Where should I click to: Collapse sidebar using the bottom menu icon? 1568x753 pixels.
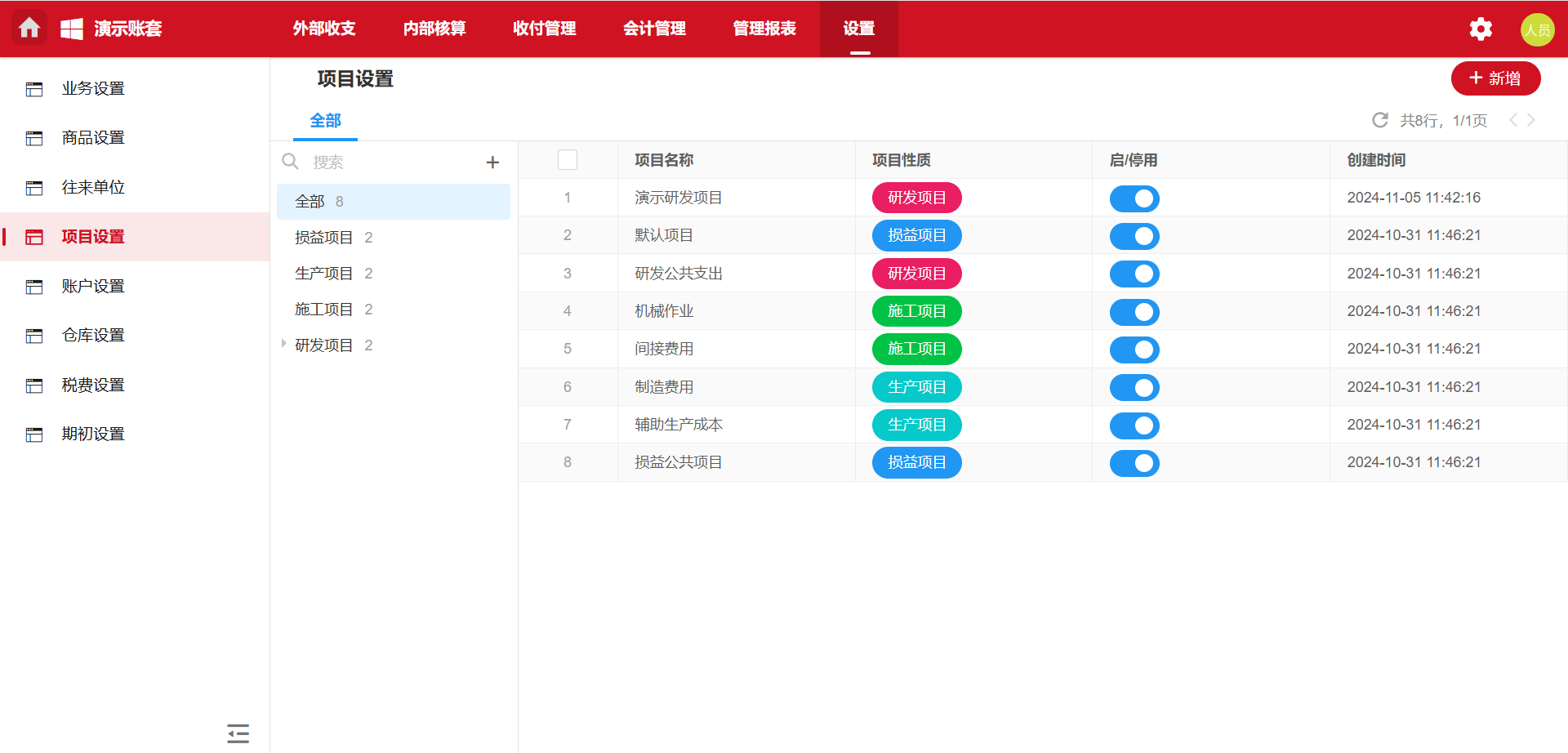(x=238, y=733)
